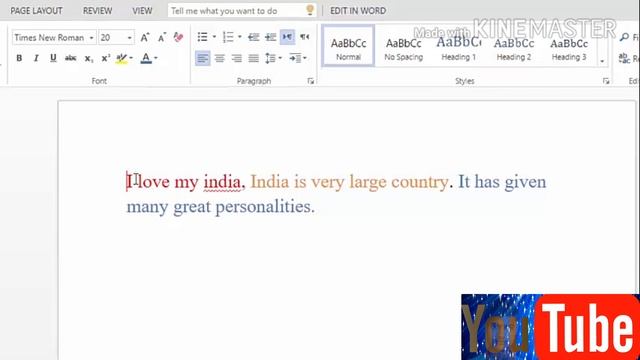Viewport: 640px width, 360px height.
Task: Open Styles pane launcher
Action: click(606, 81)
